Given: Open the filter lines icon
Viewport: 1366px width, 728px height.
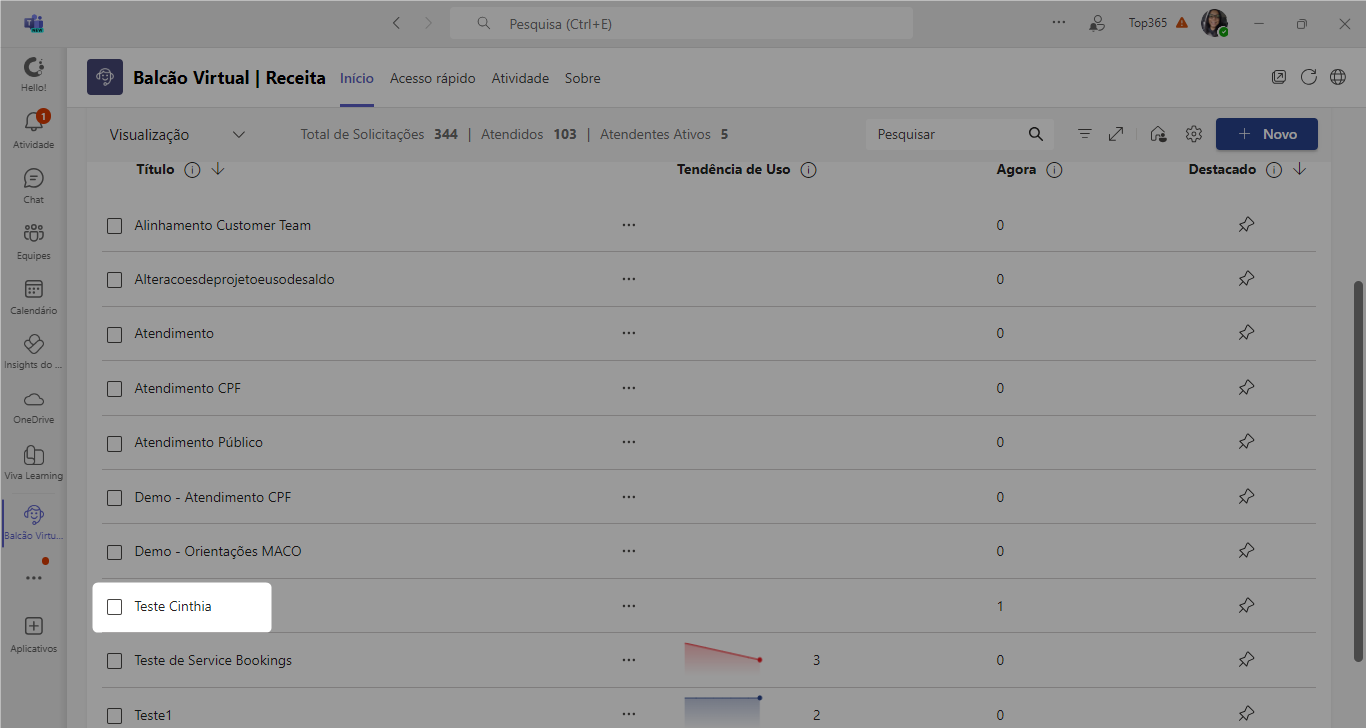Looking at the screenshot, I should 1084,134.
